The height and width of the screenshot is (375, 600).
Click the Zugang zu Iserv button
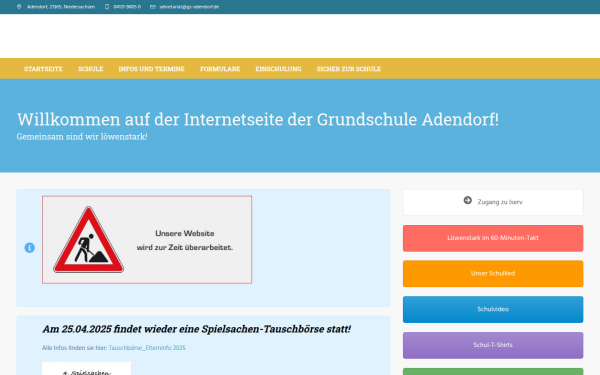(x=493, y=202)
